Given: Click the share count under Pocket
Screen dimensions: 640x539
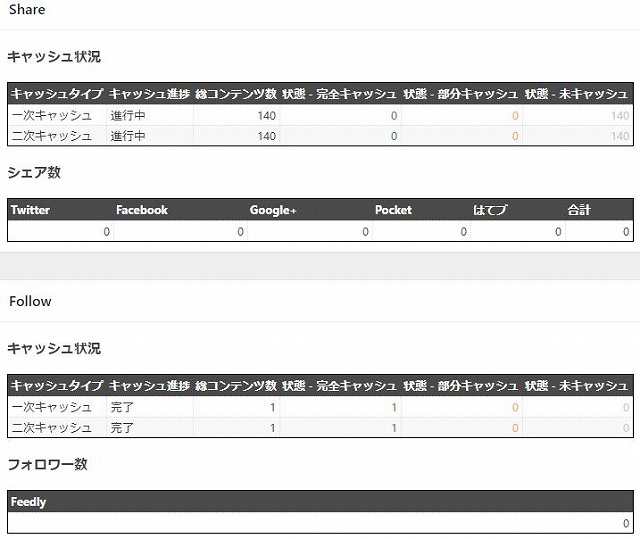Looking at the screenshot, I should [x=464, y=232].
